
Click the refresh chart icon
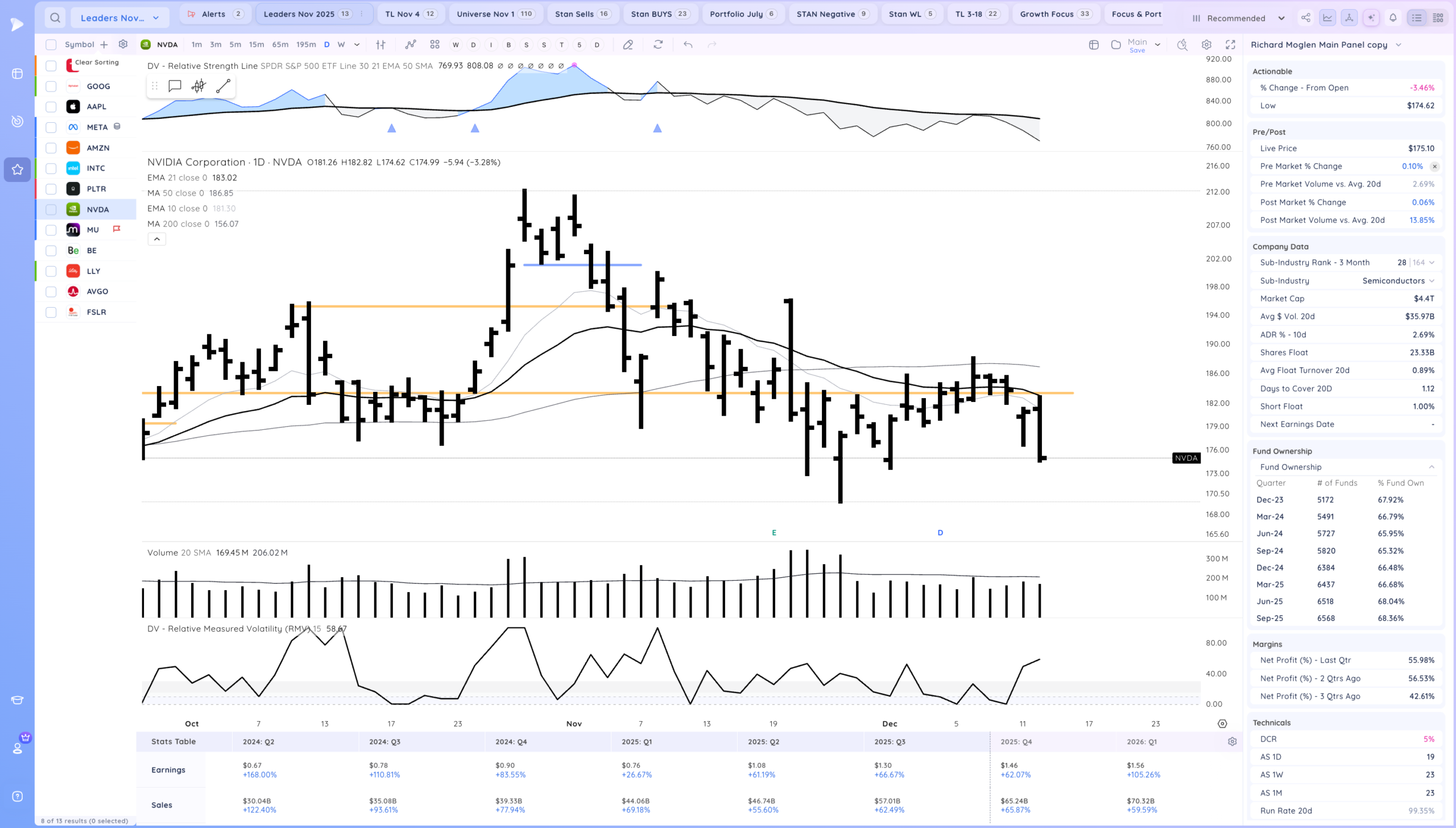(658, 44)
